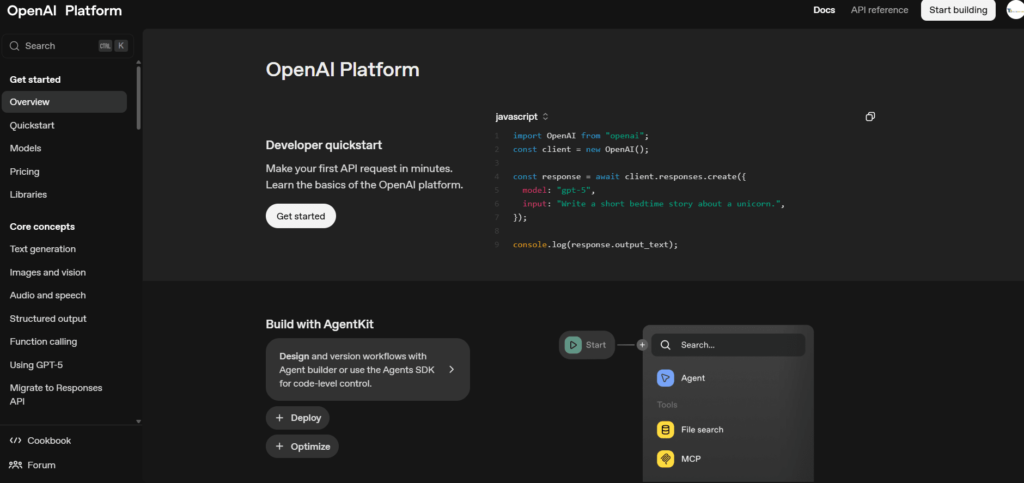This screenshot has width=1024, height=483.
Task: Click the OpenAI Platform logo text
Action: pos(64,10)
